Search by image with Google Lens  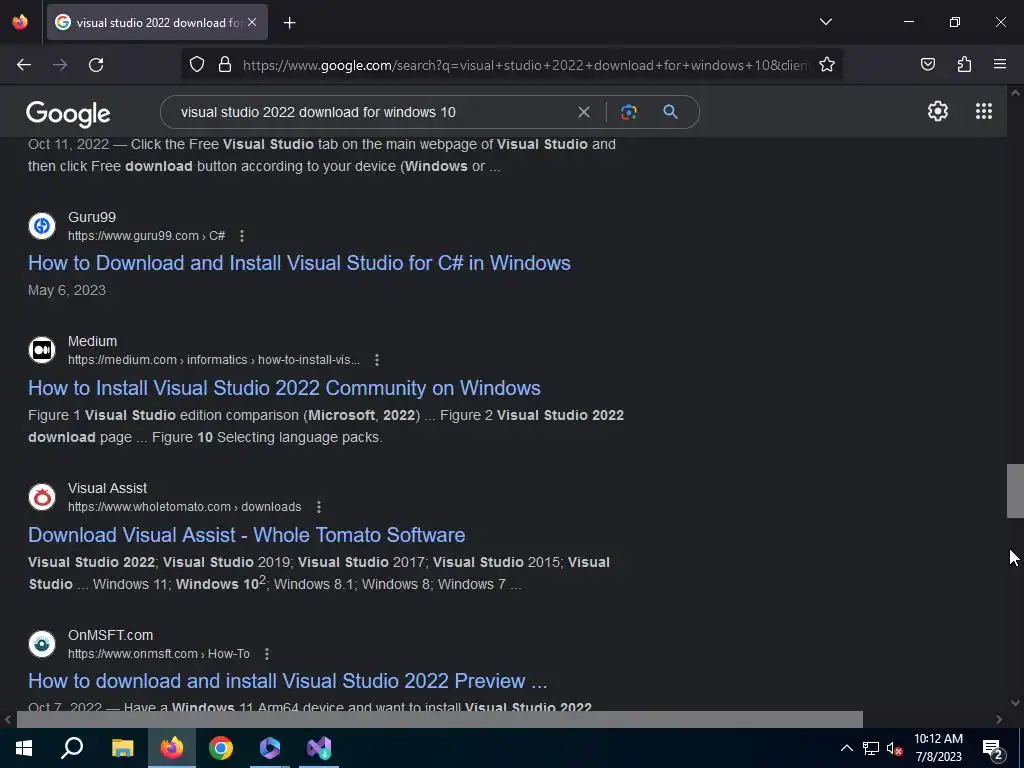coord(629,112)
